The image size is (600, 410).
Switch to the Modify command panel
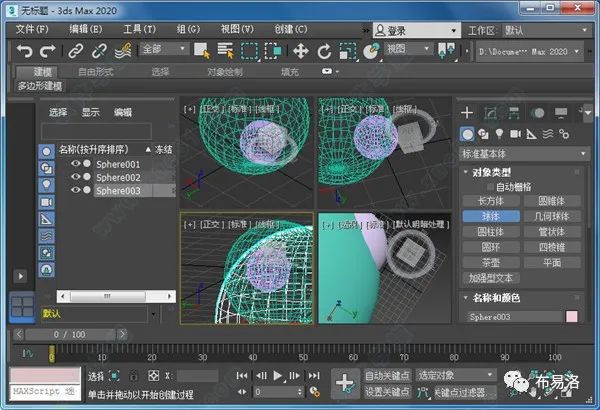(x=490, y=112)
